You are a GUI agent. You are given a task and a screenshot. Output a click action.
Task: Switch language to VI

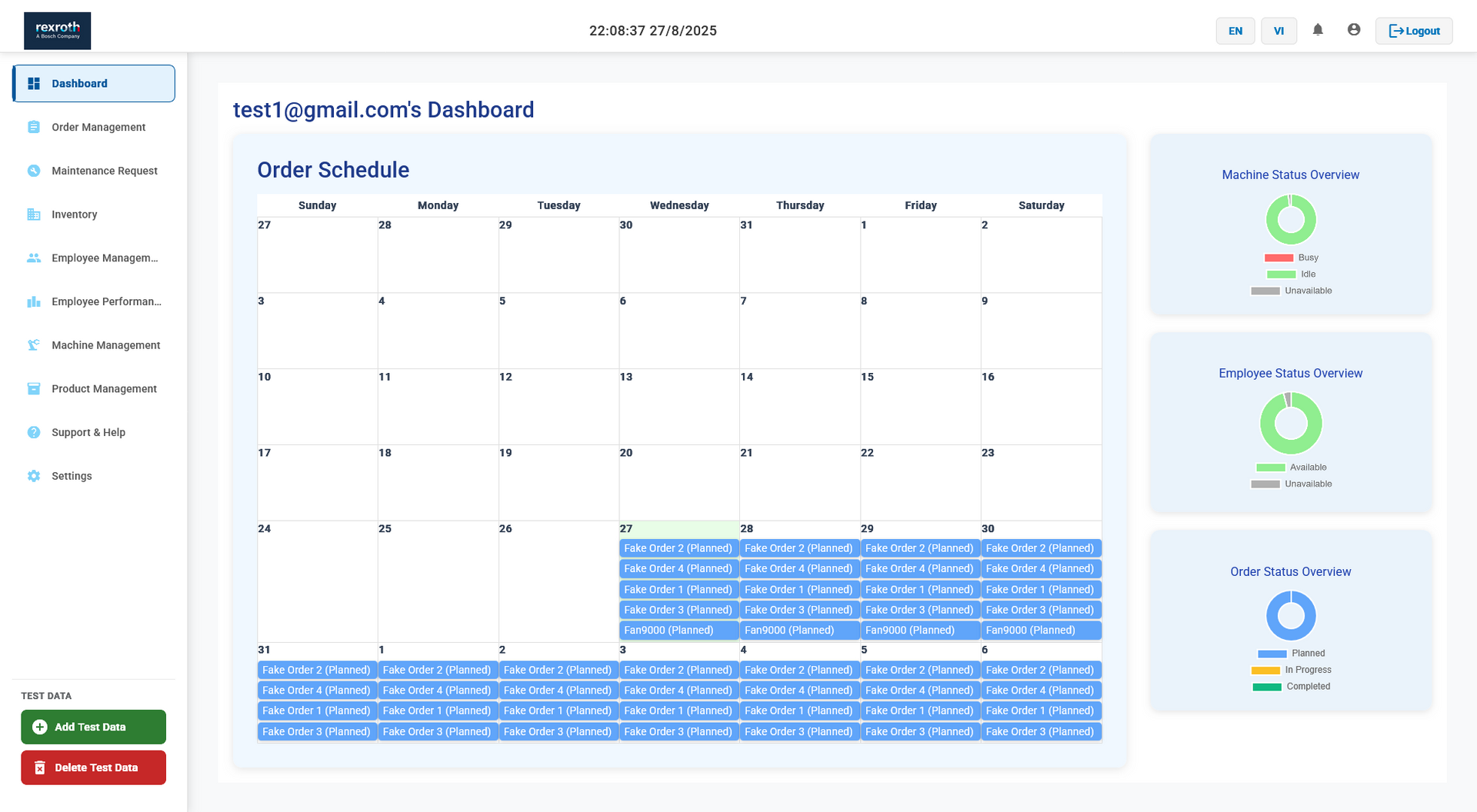click(x=1279, y=31)
